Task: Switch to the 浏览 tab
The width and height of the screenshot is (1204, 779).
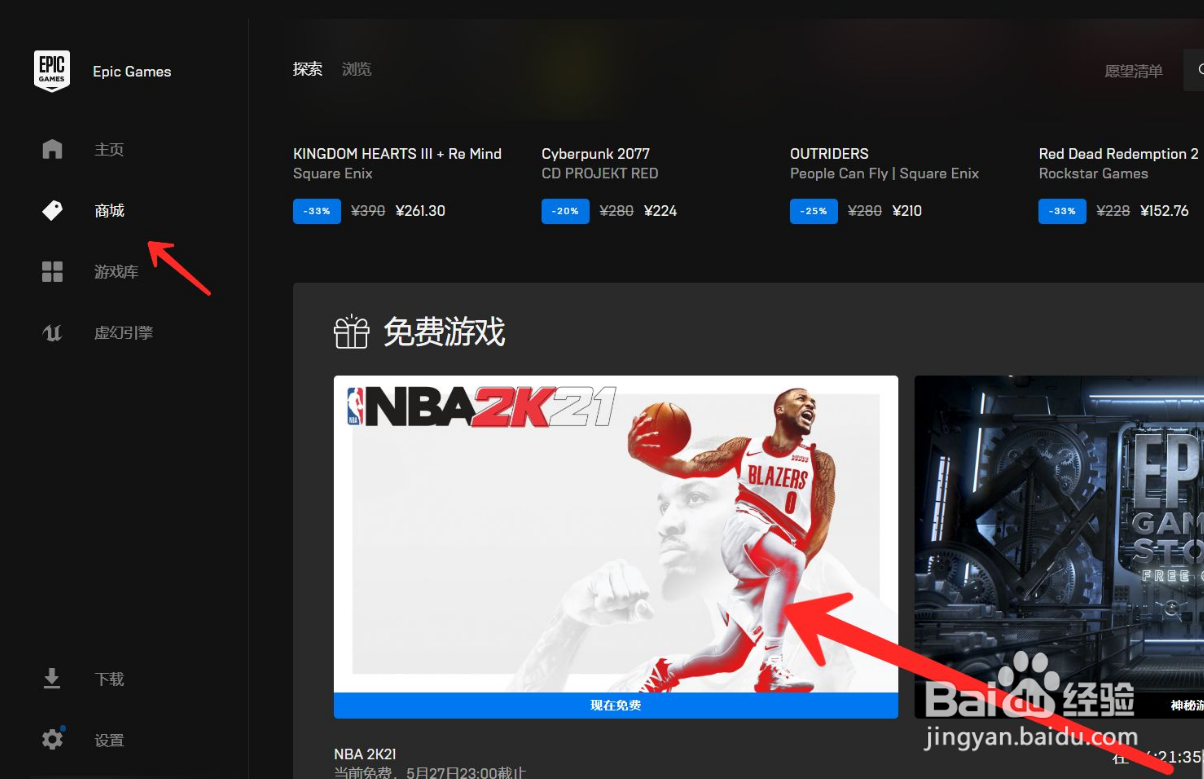Action: point(357,69)
